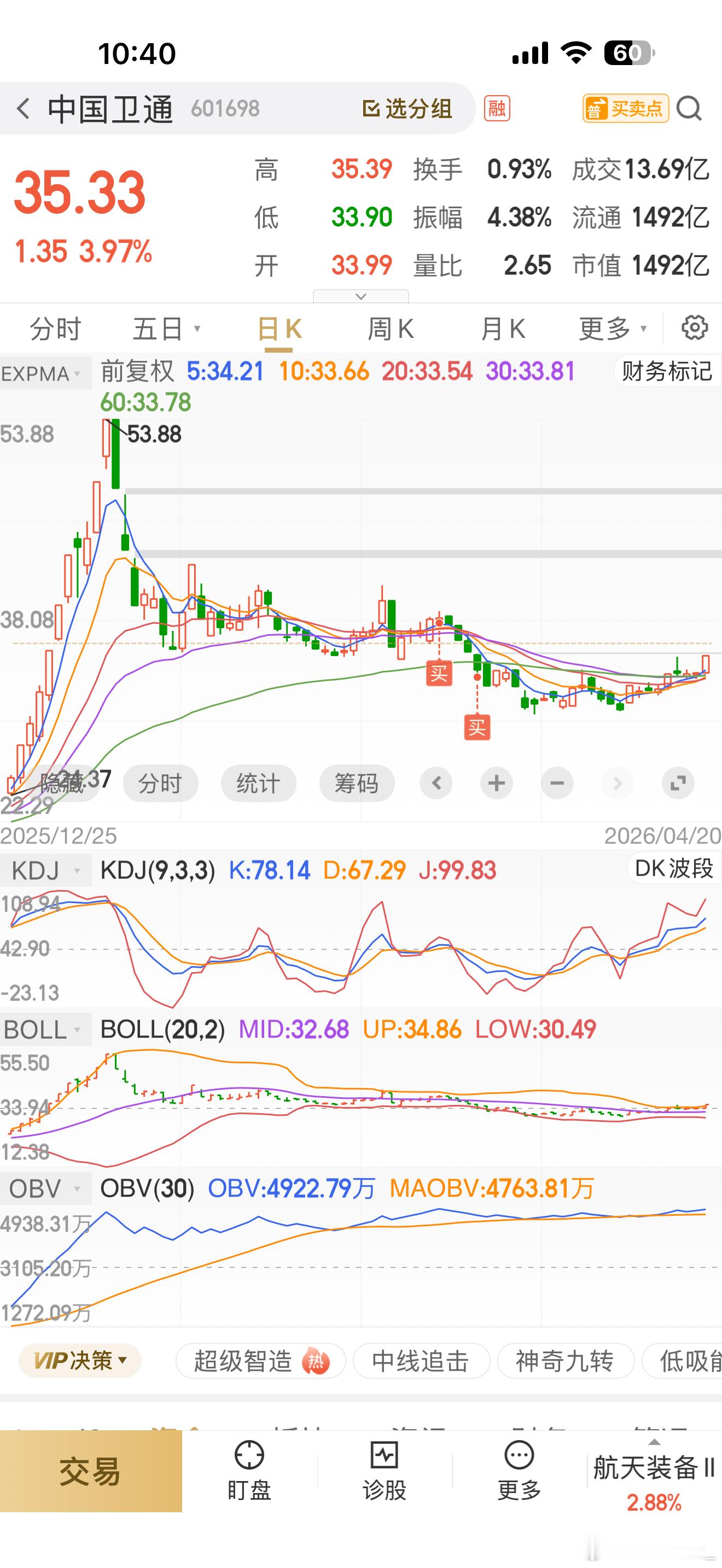Tap the BOLL MID:32.68 value
Screen dimensions: 722x1568
point(293,1029)
